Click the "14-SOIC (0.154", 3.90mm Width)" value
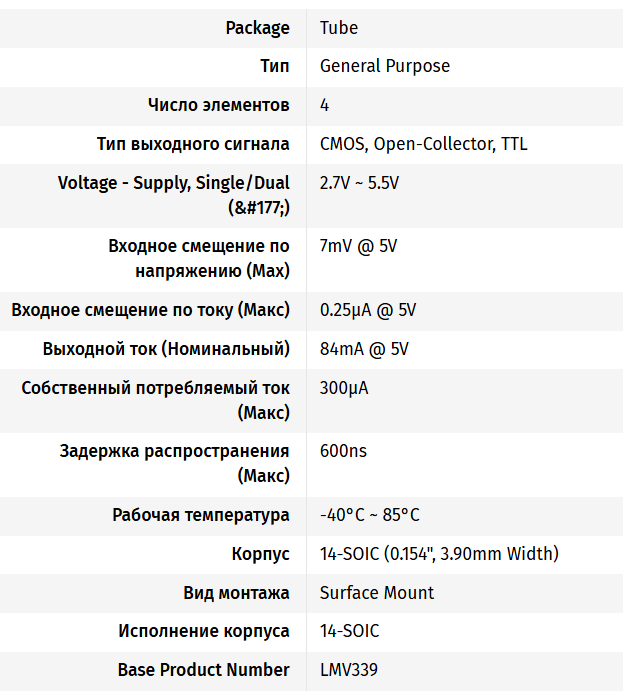623x696 pixels. tap(439, 554)
